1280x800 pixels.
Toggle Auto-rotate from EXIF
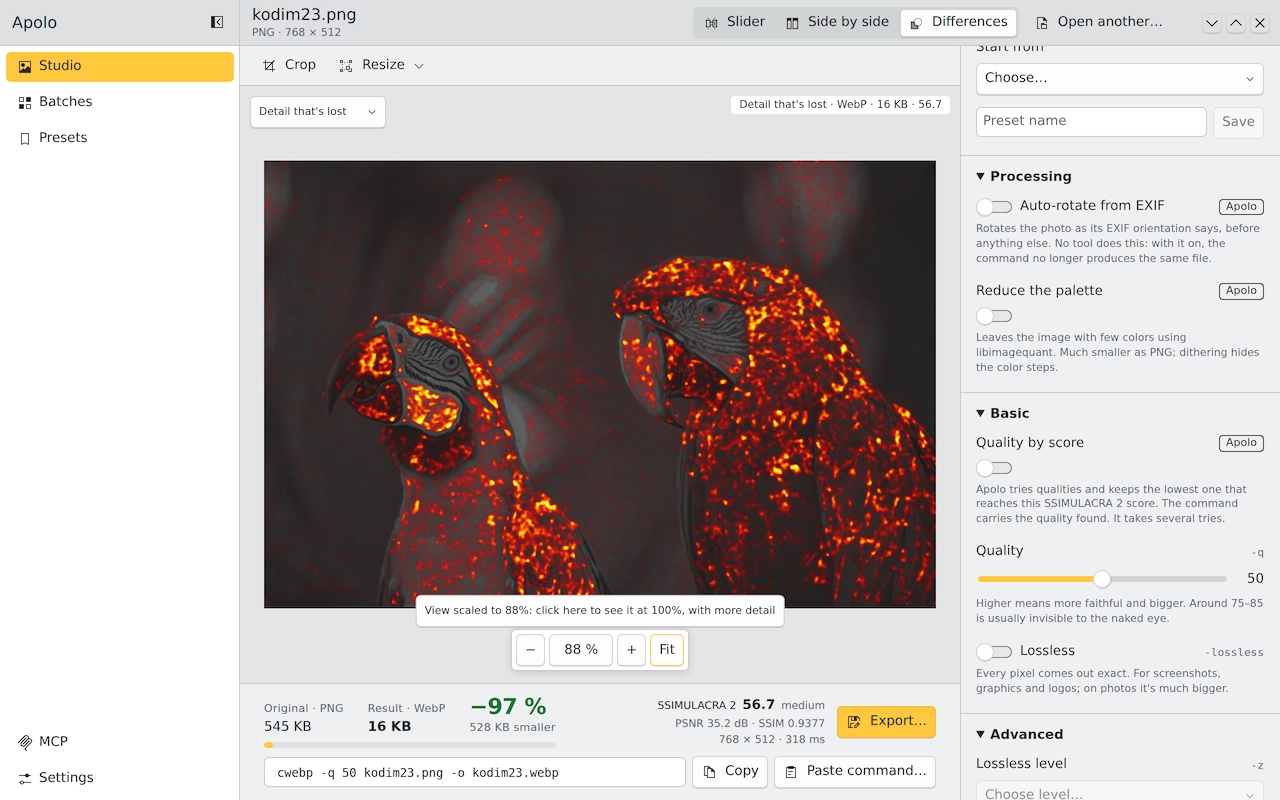point(994,207)
